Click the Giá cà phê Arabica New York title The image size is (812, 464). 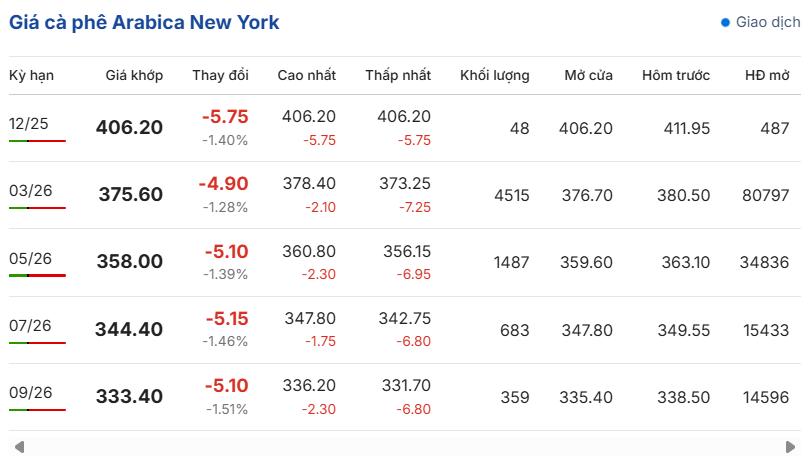click(x=144, y=22)
